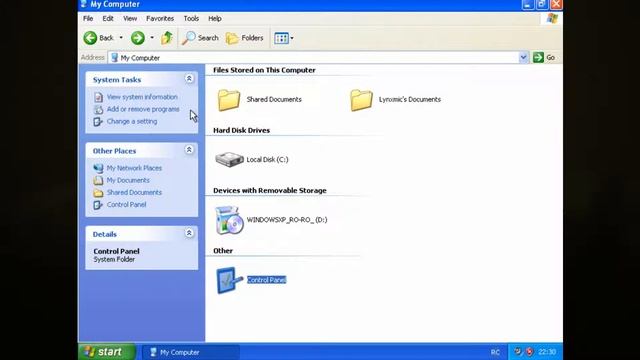Select the Shared Documents folder icon
Viewport: 640px width, 360px height.
[229, 100]
